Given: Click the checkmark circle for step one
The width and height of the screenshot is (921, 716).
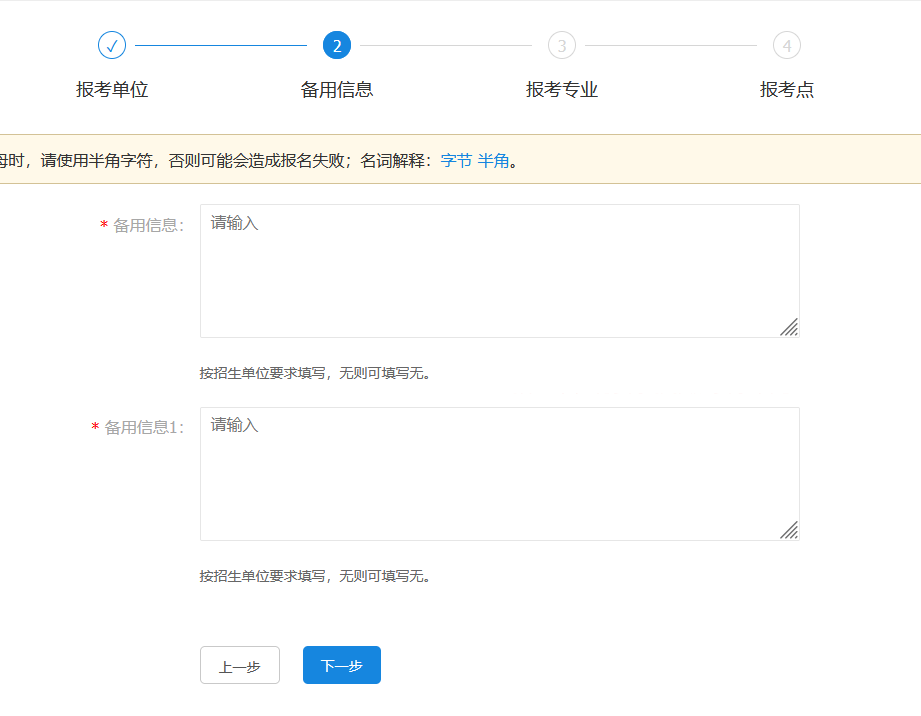Looking at the screenshot, I should [x=112, y=45].
